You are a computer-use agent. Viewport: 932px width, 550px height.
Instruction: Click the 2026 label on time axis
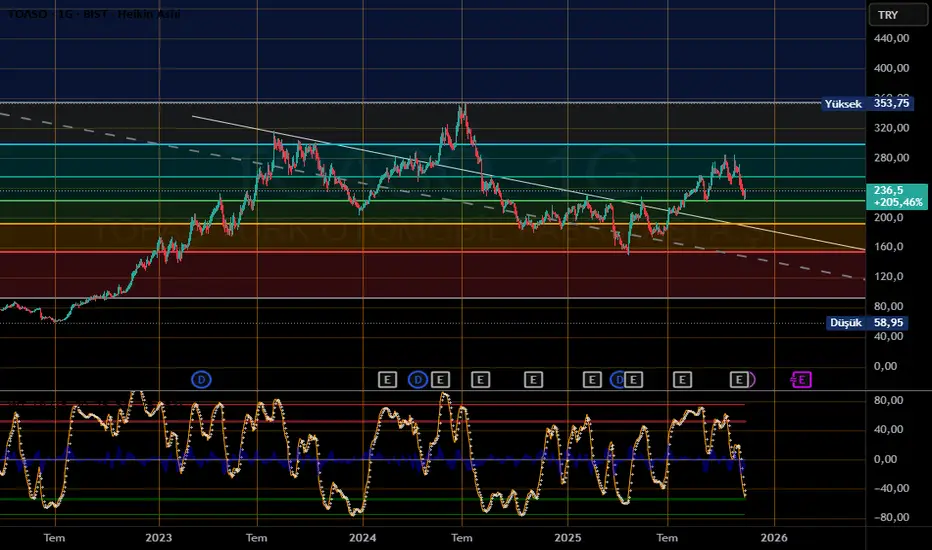(x=773, y=536)
